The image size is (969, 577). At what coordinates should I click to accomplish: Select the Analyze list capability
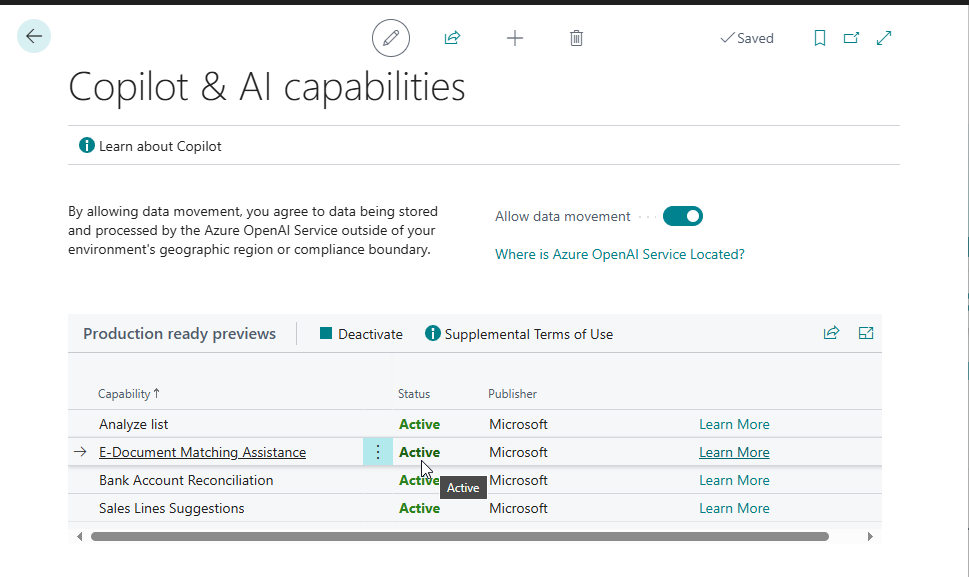(x=133, y=424)
